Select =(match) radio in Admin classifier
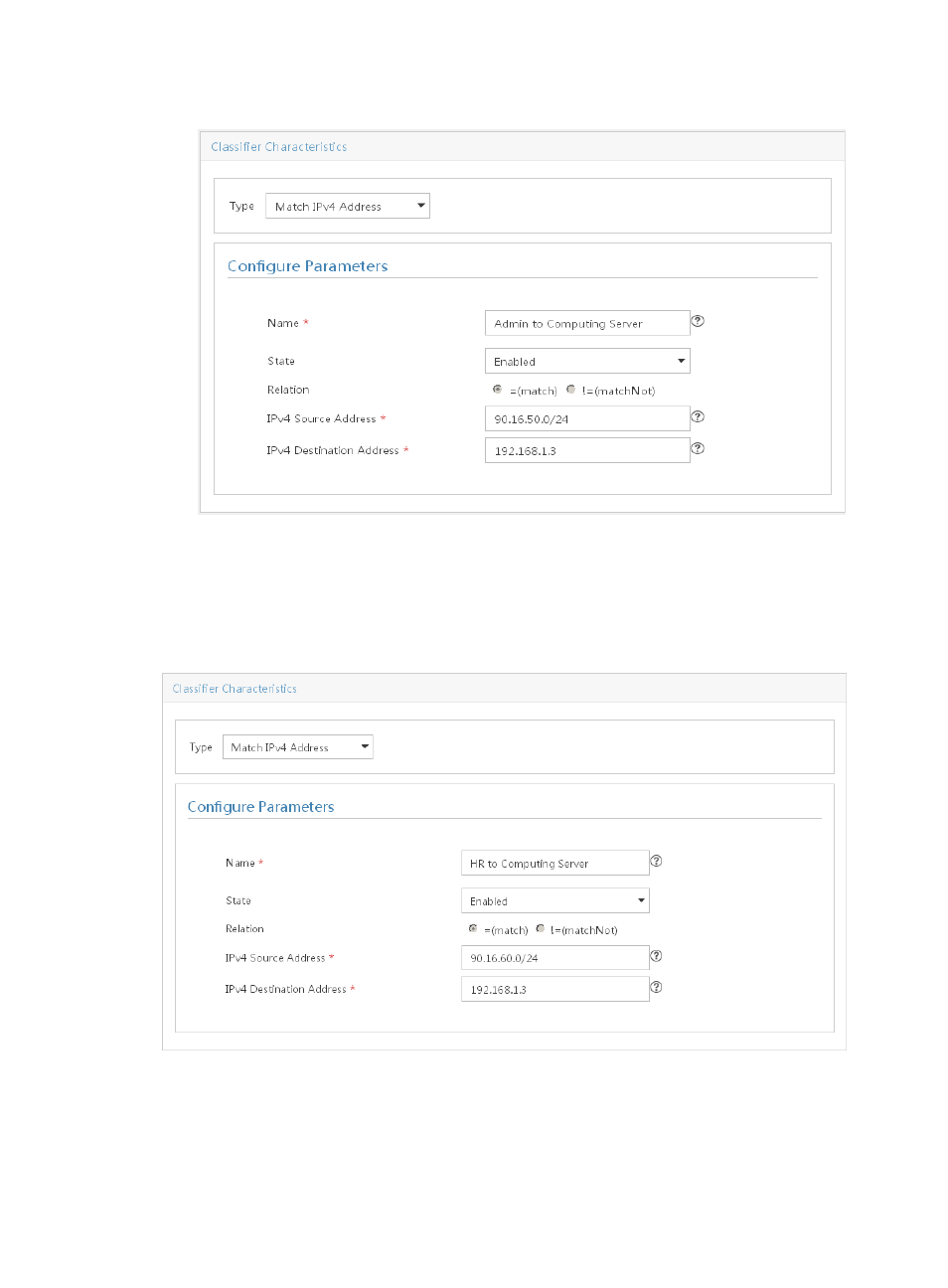Viewport: 948px width, 1288px height. pos(497,390)
